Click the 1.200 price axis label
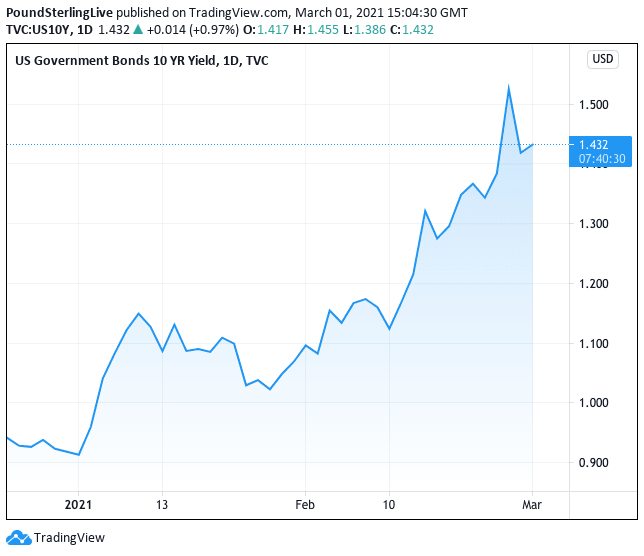644x556 pixels. pos(593,284)
